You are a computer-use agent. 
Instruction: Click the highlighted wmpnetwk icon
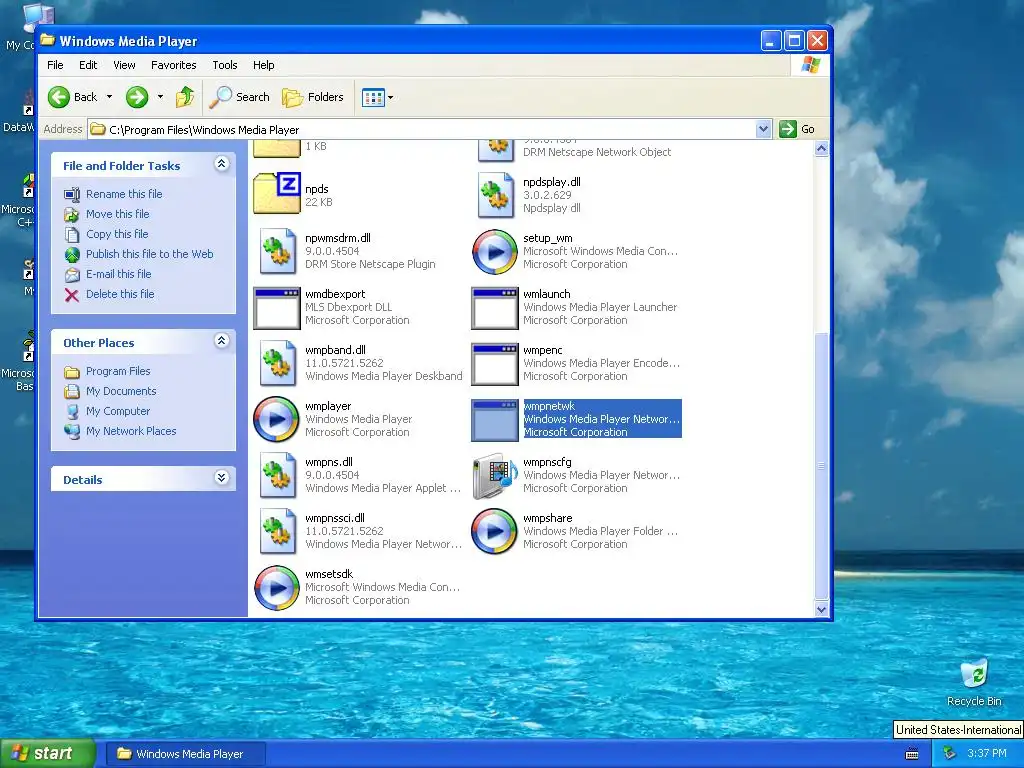click(495, 420)
